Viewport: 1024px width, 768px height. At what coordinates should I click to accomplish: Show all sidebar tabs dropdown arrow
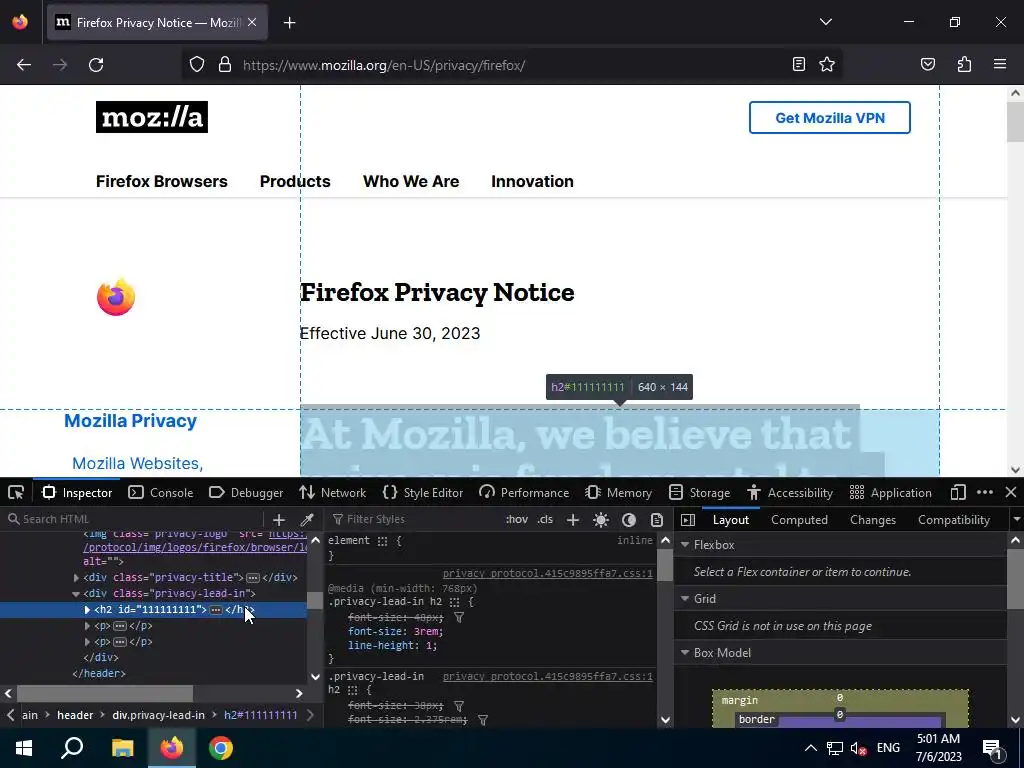pyautogui.click(x=1016, y=519)
